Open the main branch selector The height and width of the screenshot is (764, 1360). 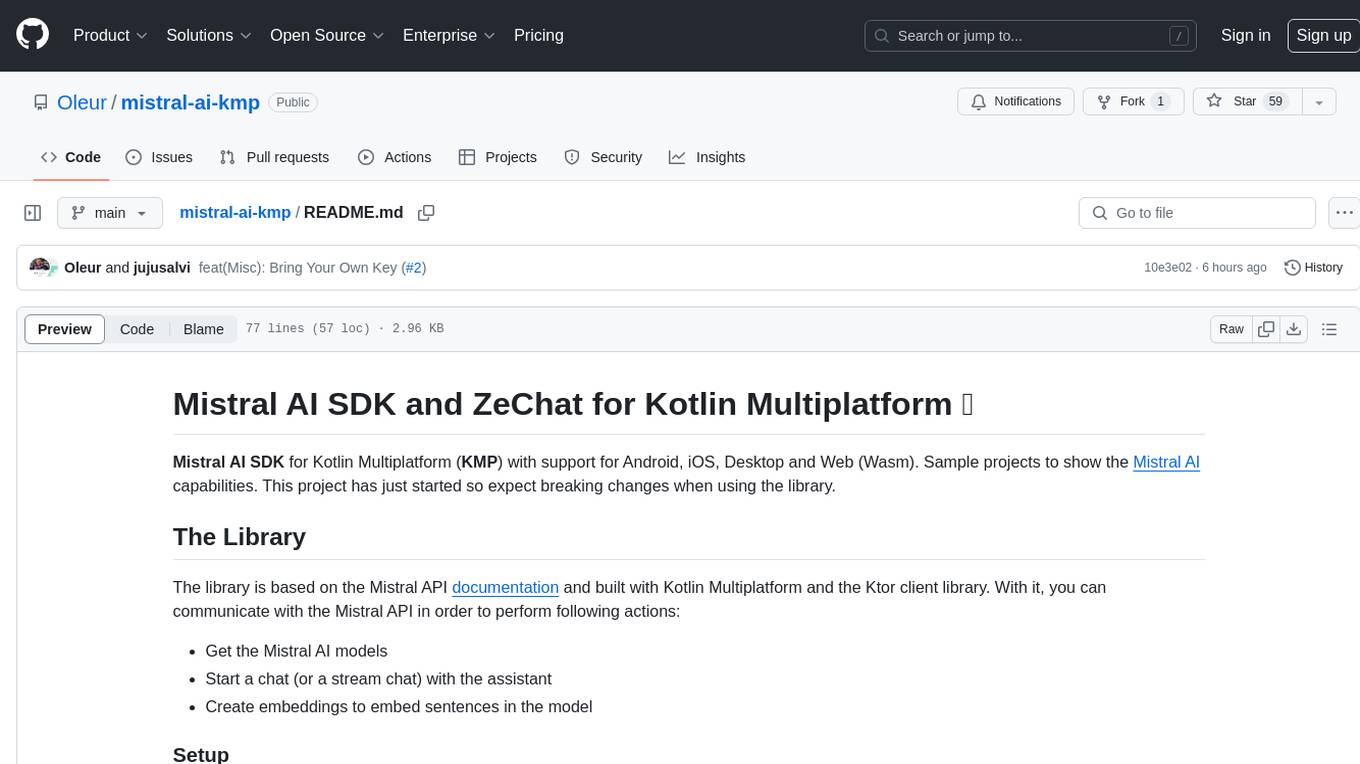click(109, 213)
